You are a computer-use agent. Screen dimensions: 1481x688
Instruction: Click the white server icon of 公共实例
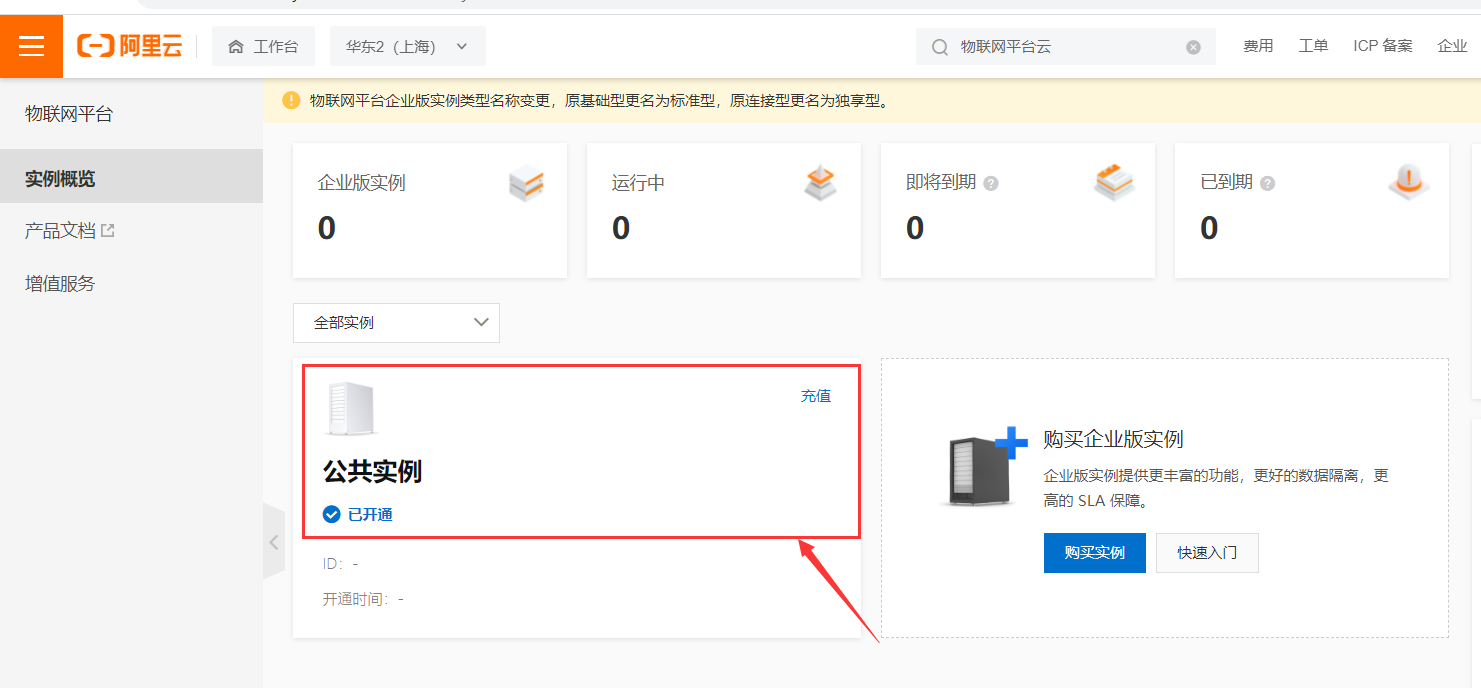[x=351, y=410]
